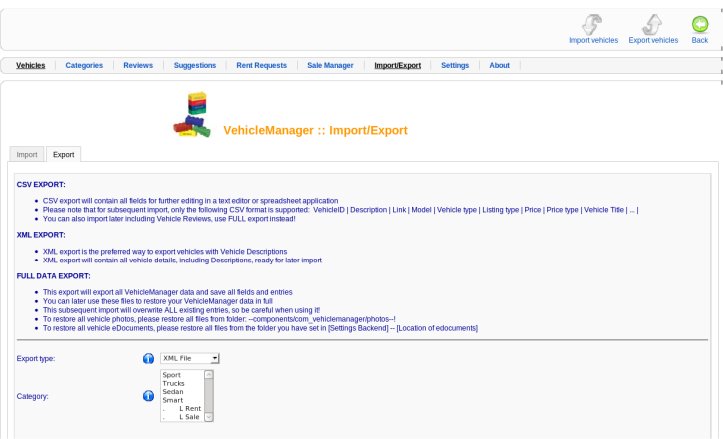Click the Category label
723x439 pixels.
pos(32,396)
